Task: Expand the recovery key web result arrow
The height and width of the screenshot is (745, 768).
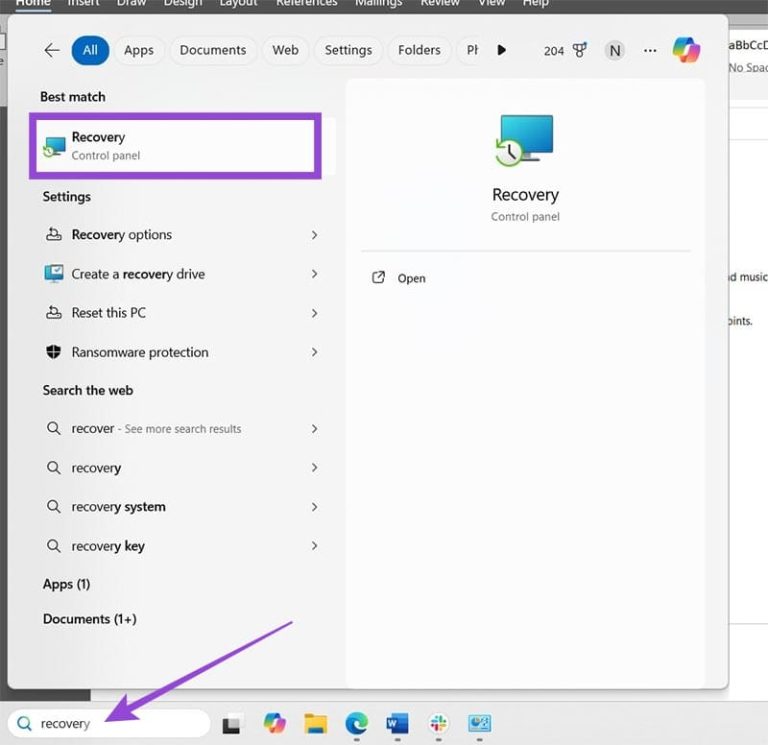Action: [x=314, y=546]
